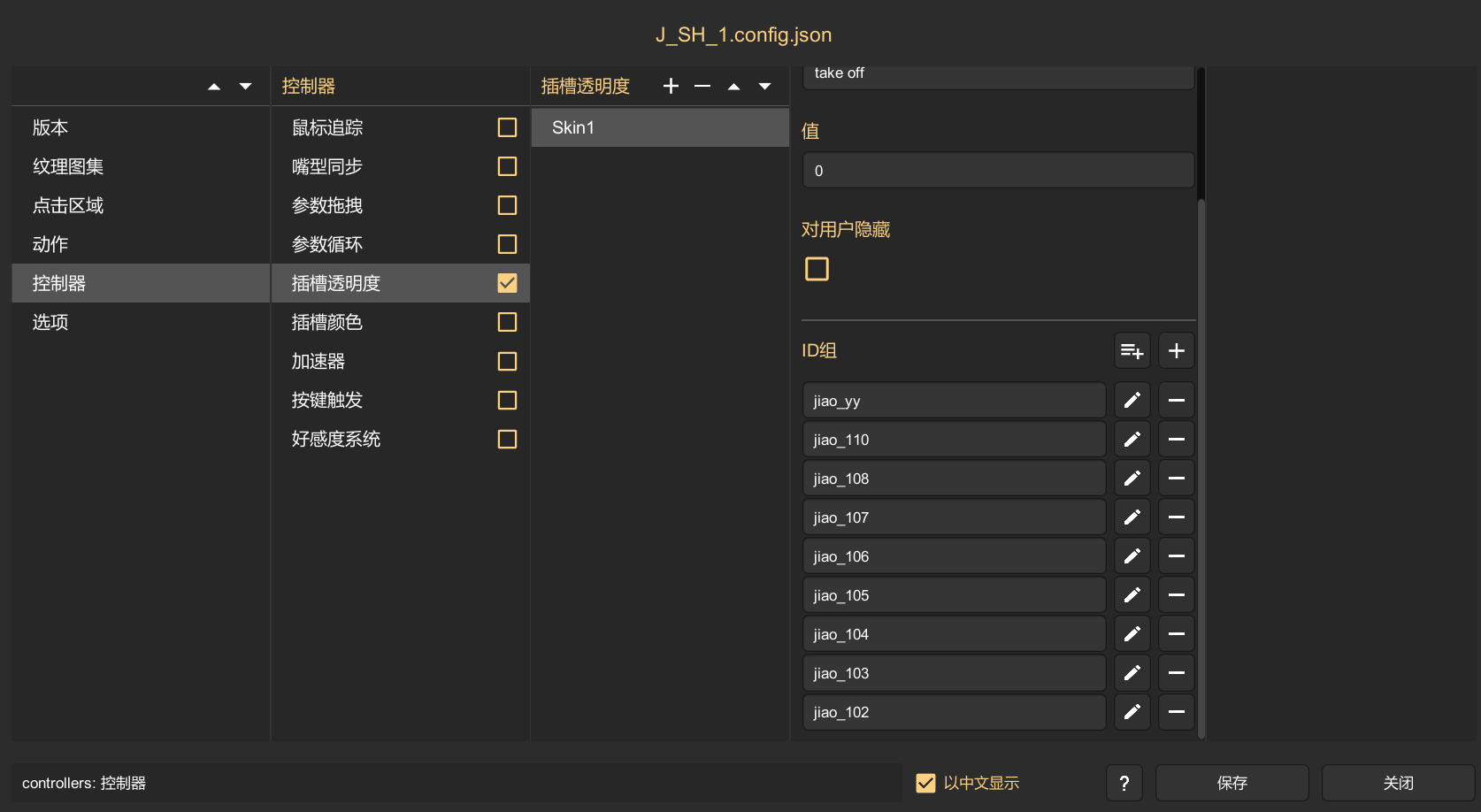
Task: Move section up with left panel up arrow
Action: click(x=214, y=87)
